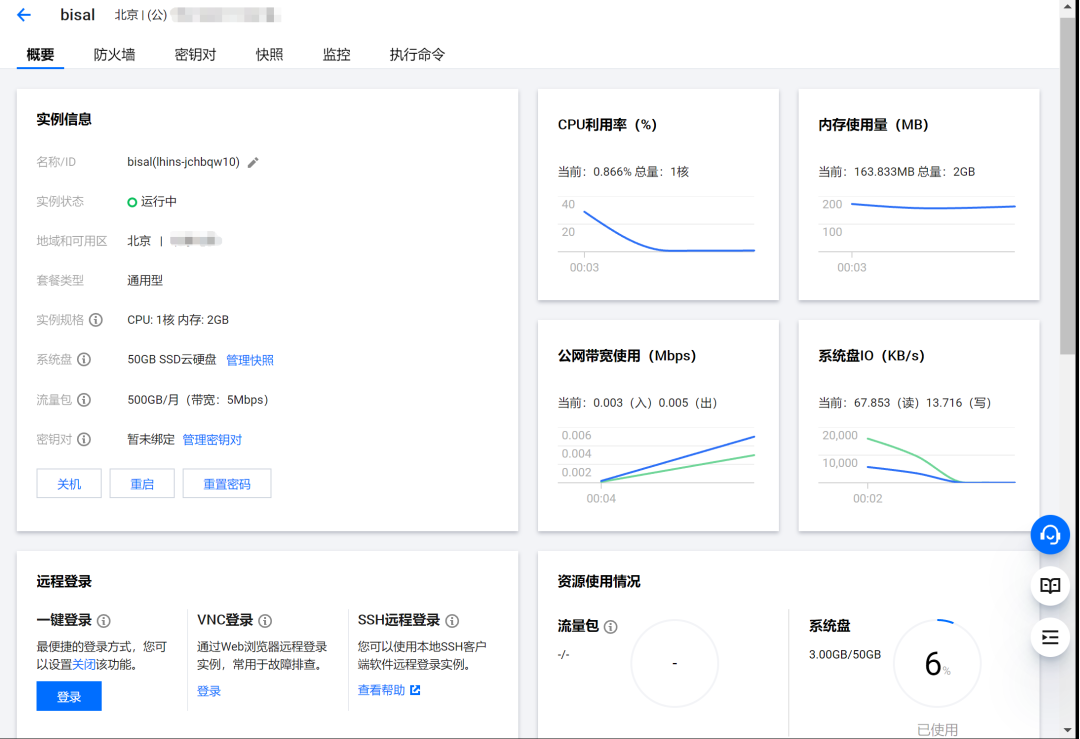Image resolution: width=1080 pixels, height=739 pixels.
Task: Click the 关闭 link in 一键登录
Action: pos(84,665)
